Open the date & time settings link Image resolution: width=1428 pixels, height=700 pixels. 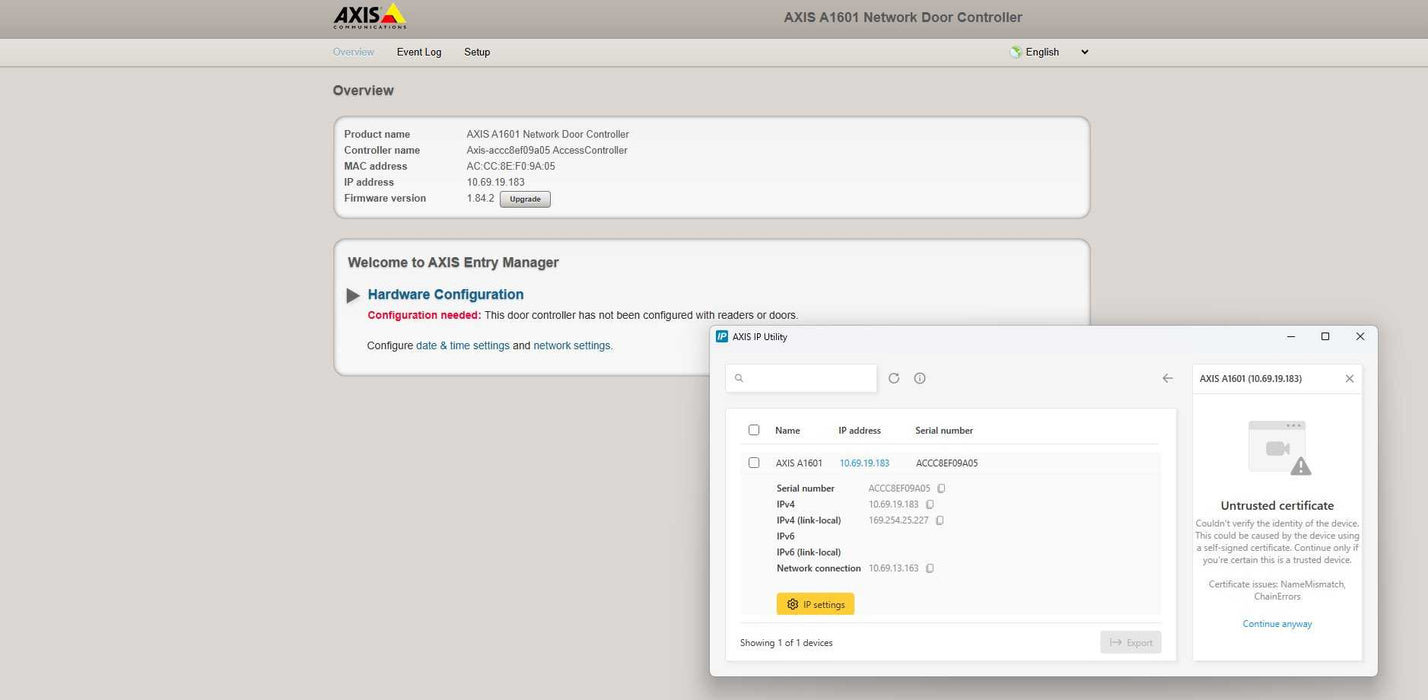462,346
